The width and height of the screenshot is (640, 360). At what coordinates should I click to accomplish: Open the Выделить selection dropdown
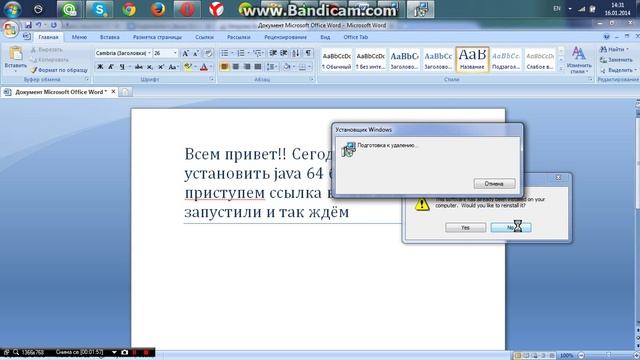(x=618, y=70)
